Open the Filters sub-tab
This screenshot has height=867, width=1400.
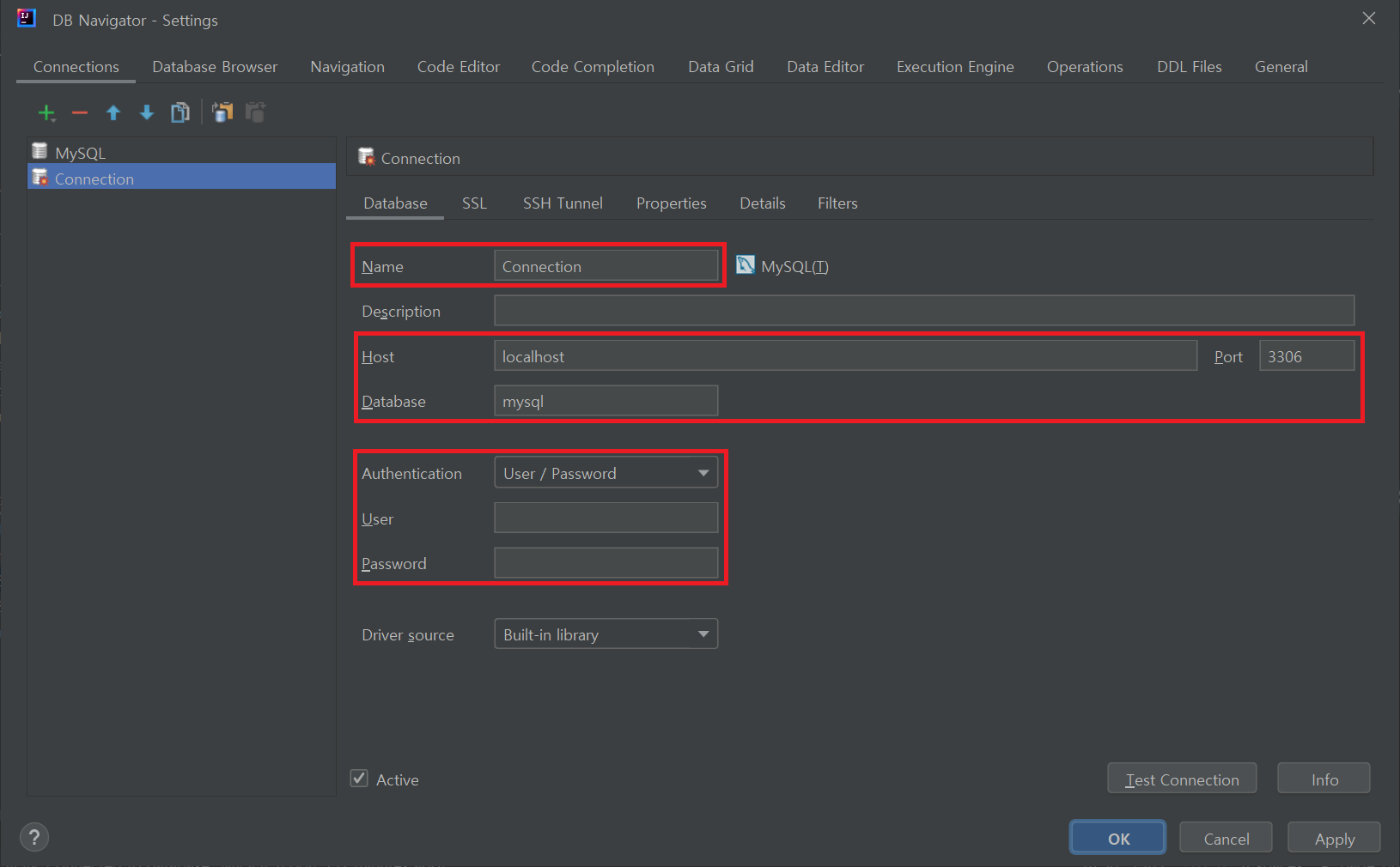tap(837, 203)
